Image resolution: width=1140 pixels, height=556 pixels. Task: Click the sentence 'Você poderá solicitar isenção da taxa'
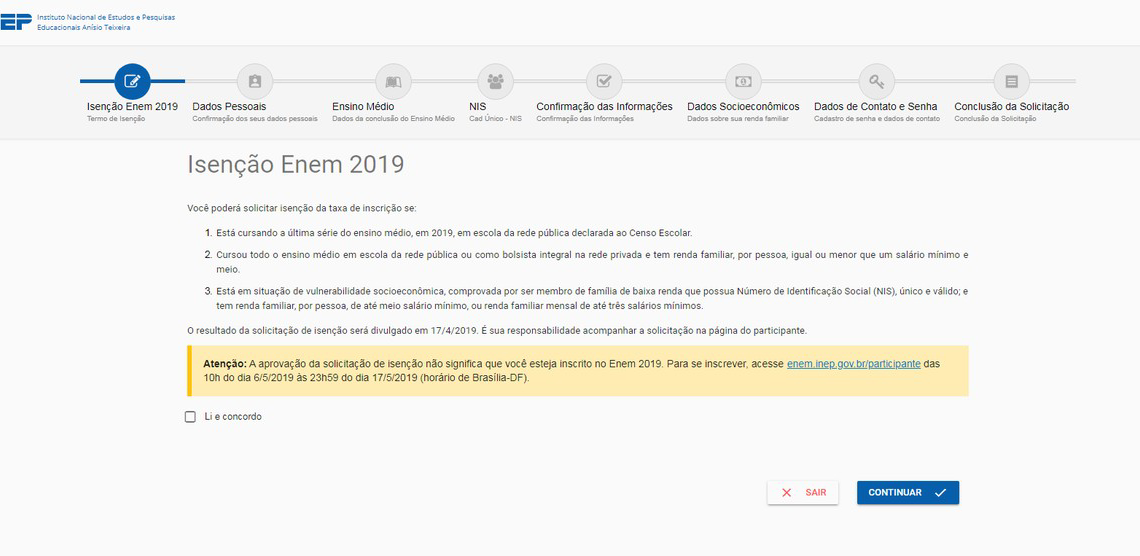click(301, 209)
